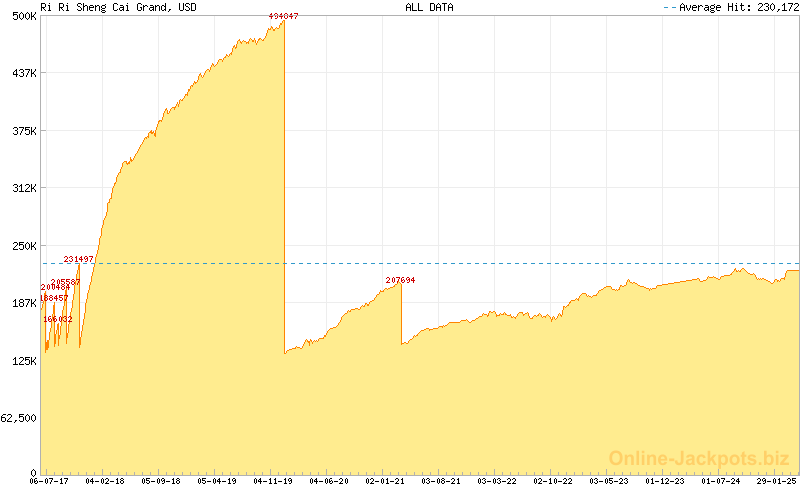
Task: Select the 01-07-24 x-axis date
Action: [x=721, y=481]
